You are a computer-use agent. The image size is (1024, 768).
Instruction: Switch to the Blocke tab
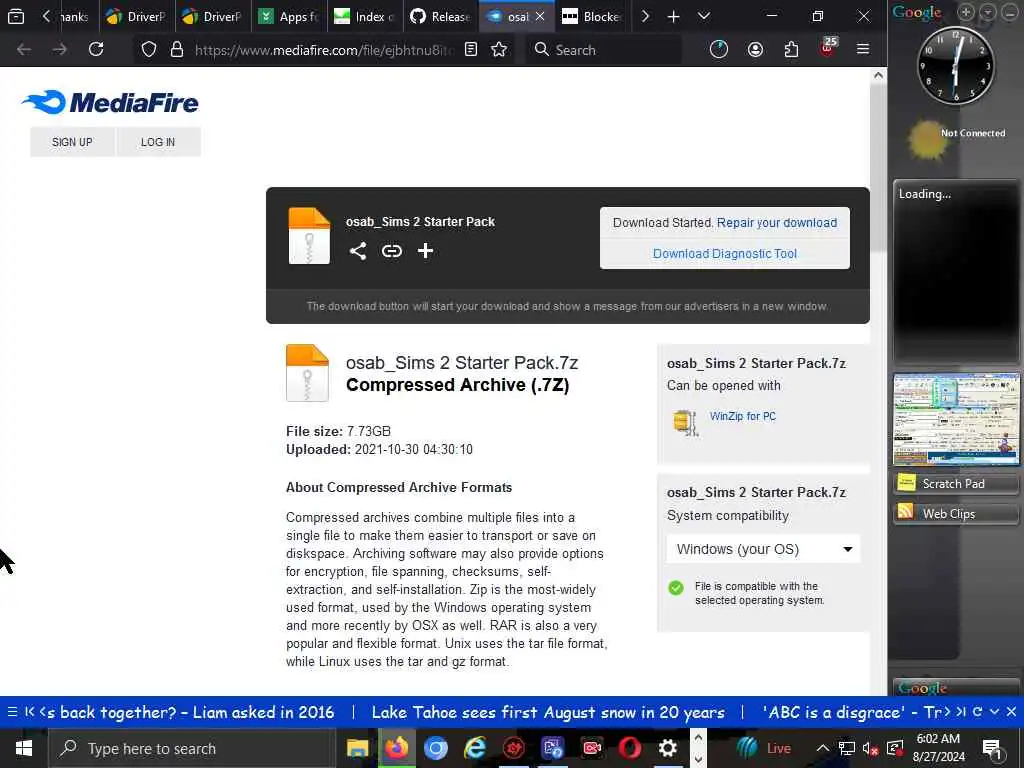tap(592, 16)
